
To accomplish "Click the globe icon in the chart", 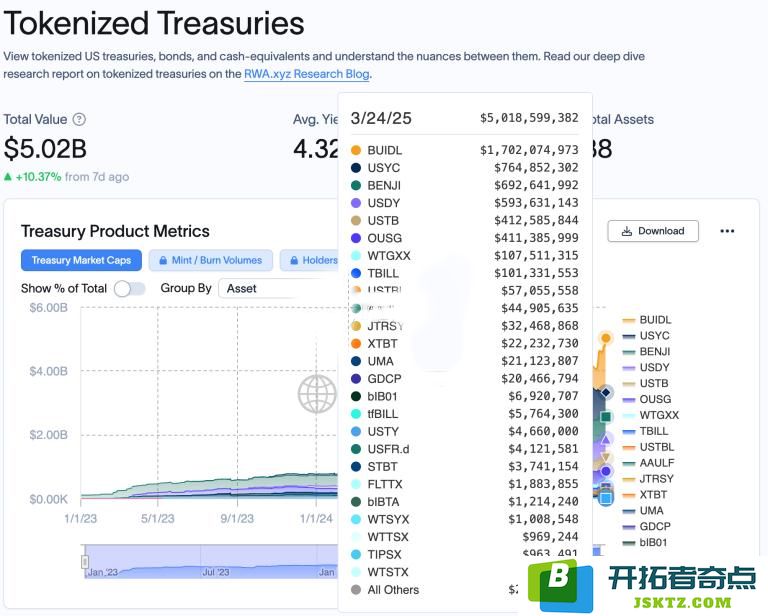I will [317, 393].
